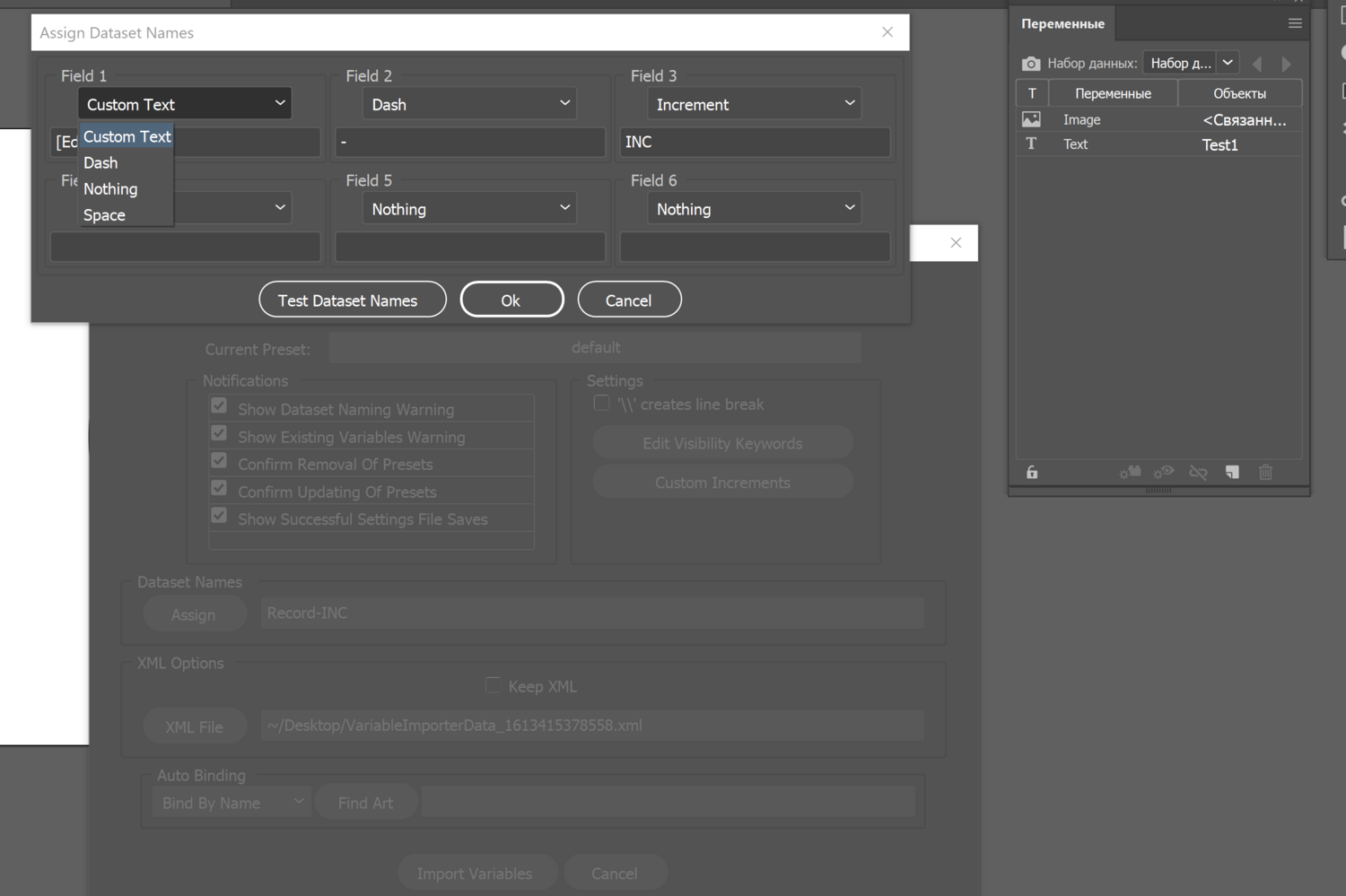Choose Space from the Field 1 list
The width and height of the screenshot is (1346, 896).
click(104, 215)
